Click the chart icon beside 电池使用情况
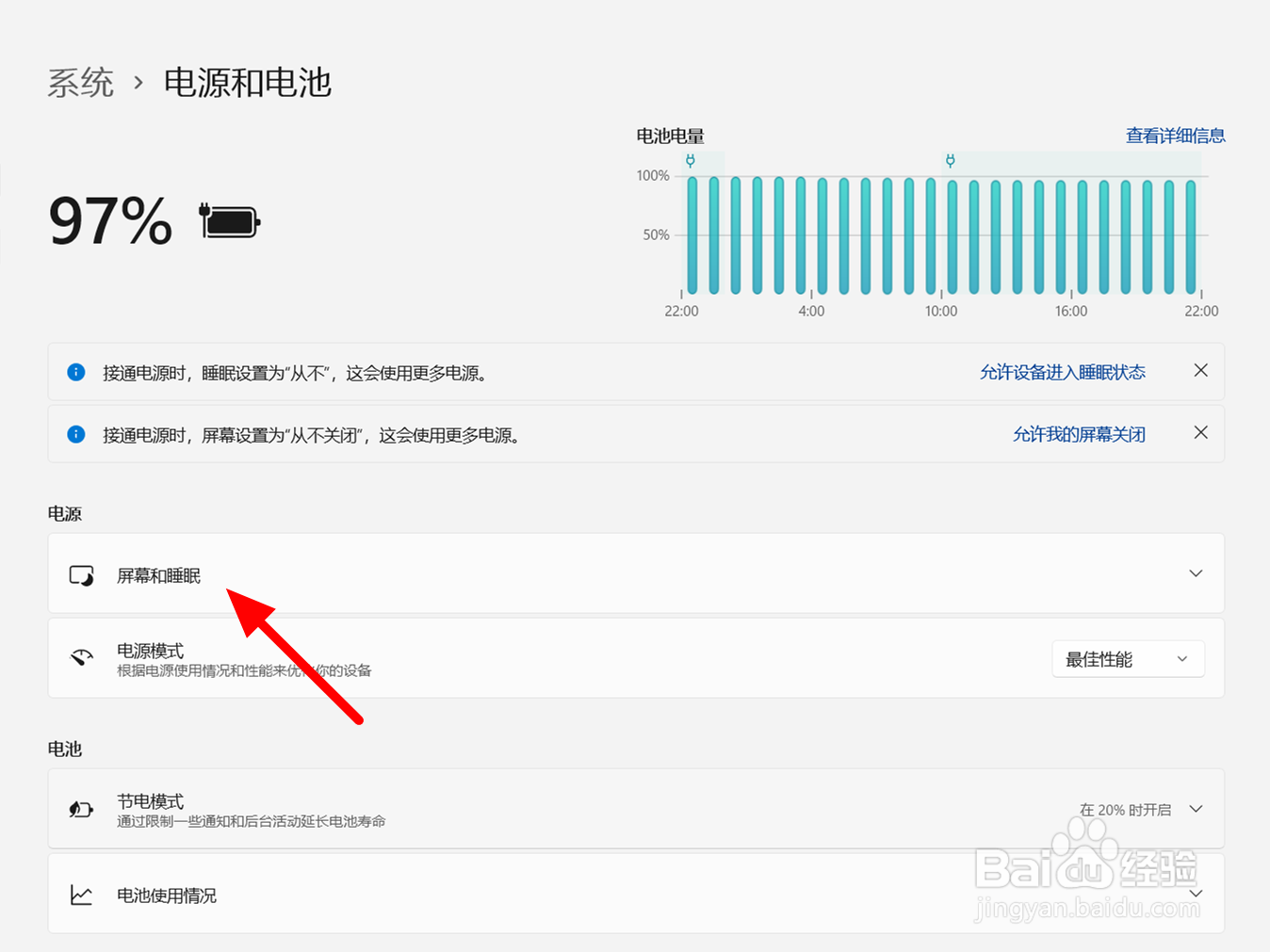 (81, 895)
